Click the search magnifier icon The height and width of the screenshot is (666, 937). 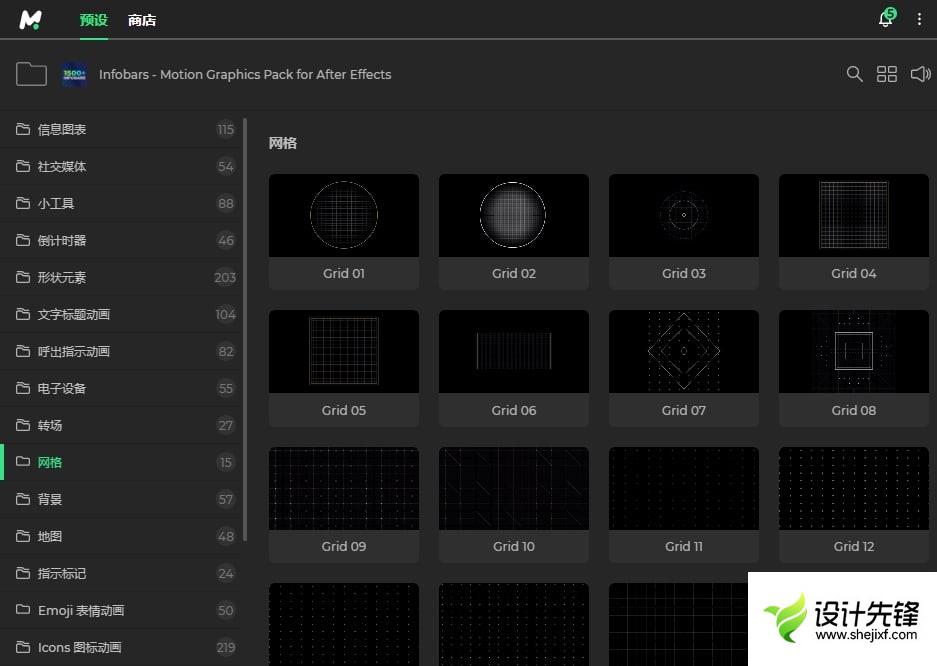(854, 74)
